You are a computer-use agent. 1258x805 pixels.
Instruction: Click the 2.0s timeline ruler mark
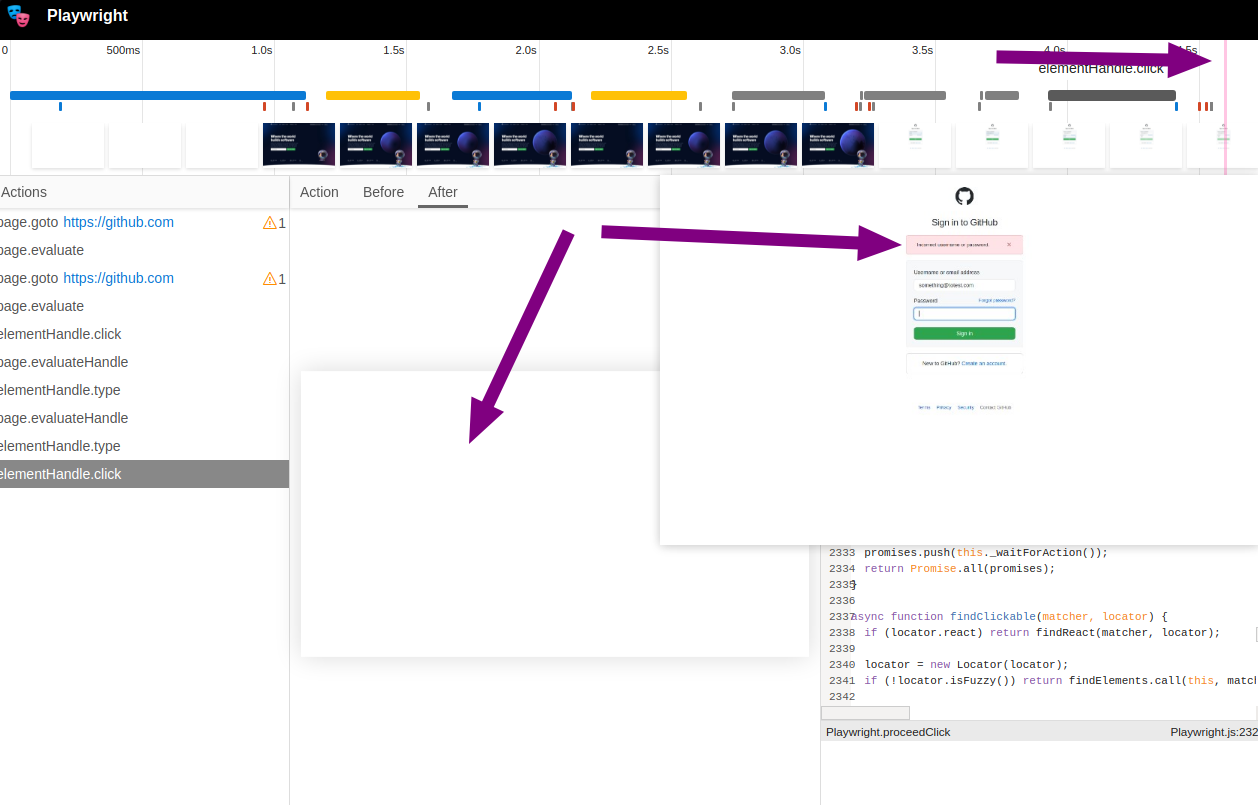526,50
